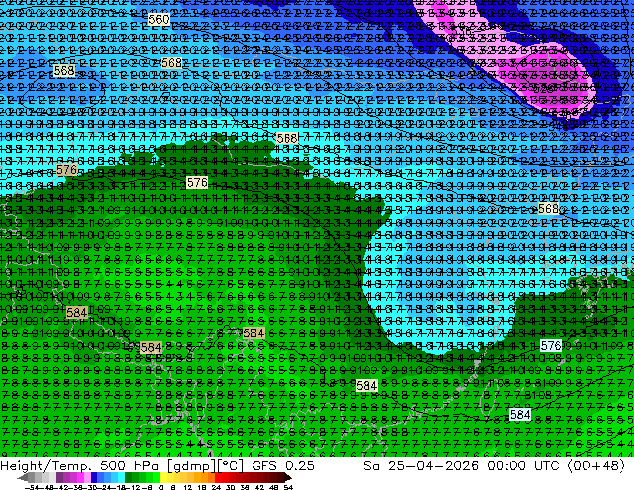Click the '00:00 UTC' time text
The width and height of the screenshot is (634, 490).
[x=523, y=466]
